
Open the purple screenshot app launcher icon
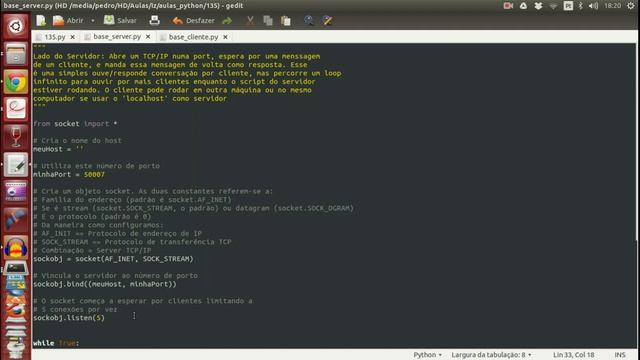pyautogui.click(x=16, y=192)
